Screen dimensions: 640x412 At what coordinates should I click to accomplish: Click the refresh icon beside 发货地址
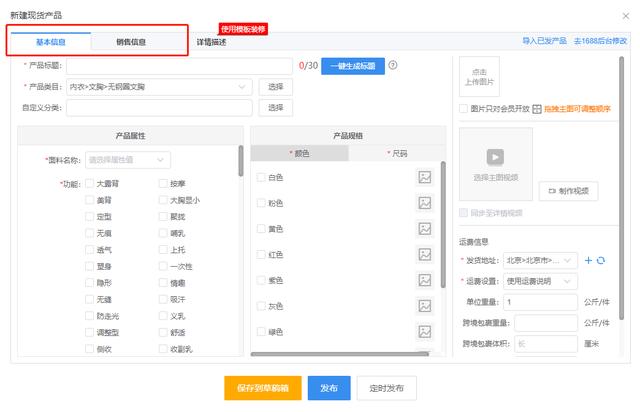click(601, 260)
